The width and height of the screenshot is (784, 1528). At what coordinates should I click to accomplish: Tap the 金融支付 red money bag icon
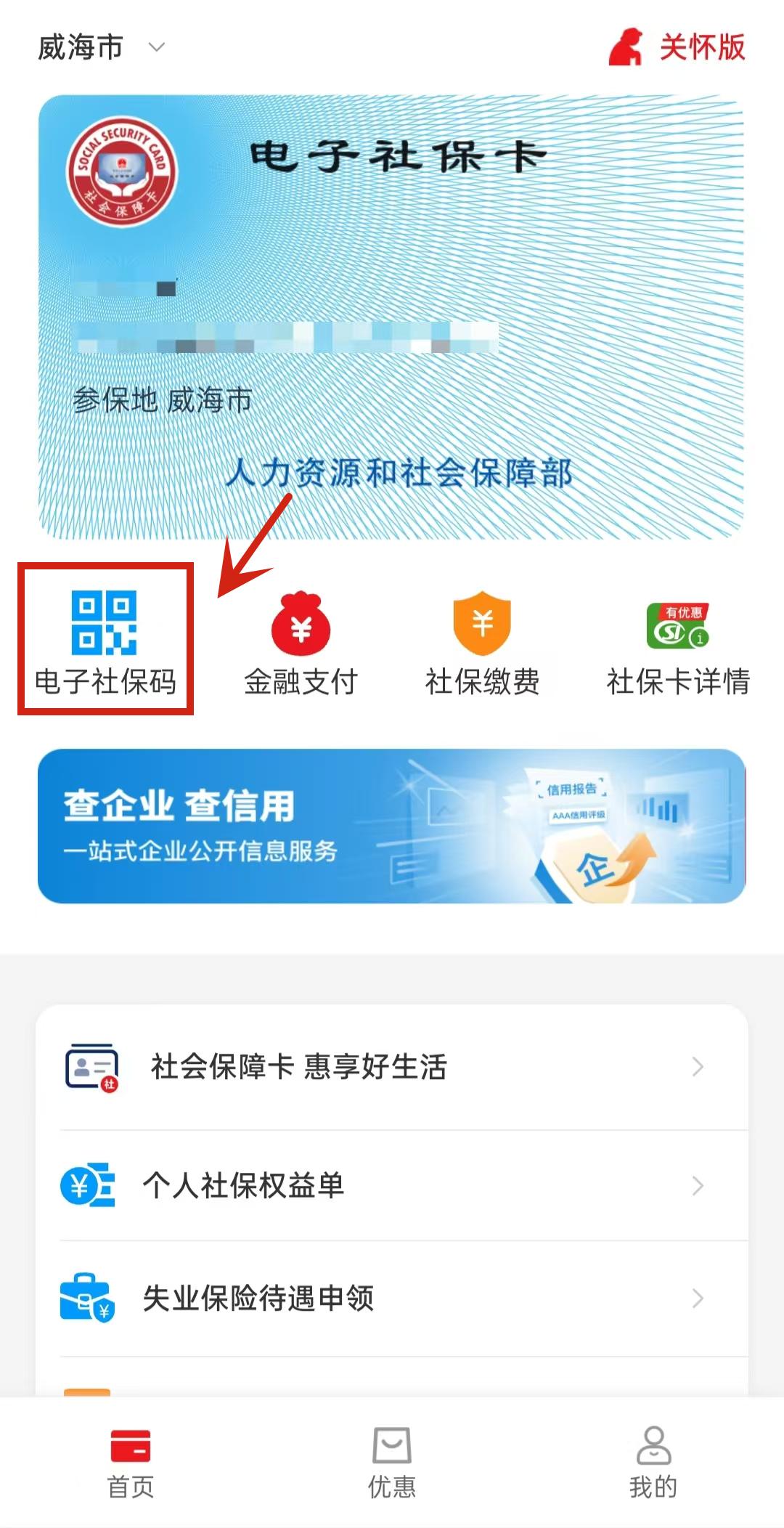pos(301,623)
